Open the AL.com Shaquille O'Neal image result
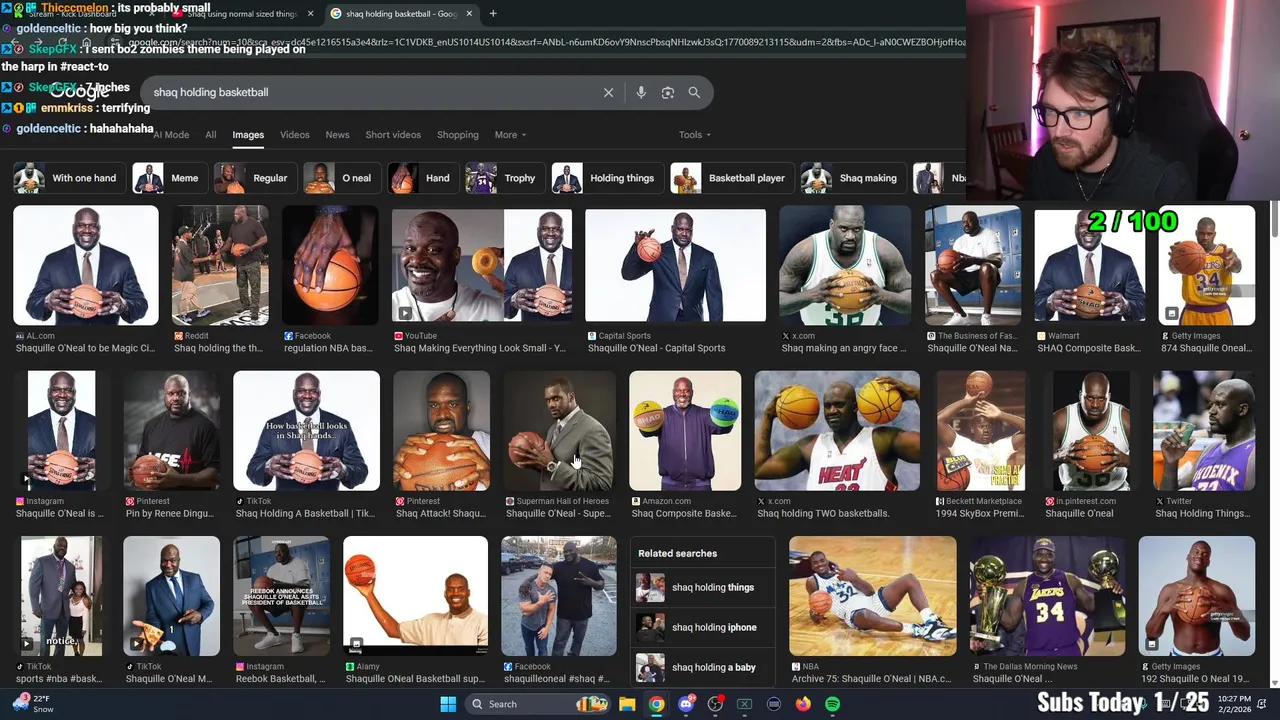The height and width of the screenshot is (720, 1280). pos(86,266)
